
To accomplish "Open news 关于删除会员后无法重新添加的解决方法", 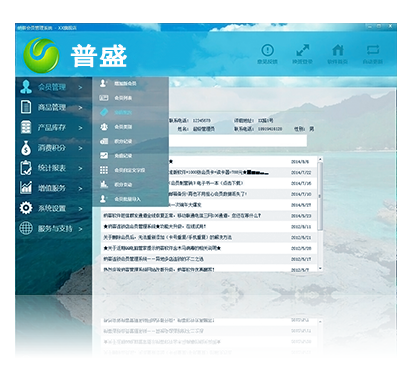I will (167, 237).
